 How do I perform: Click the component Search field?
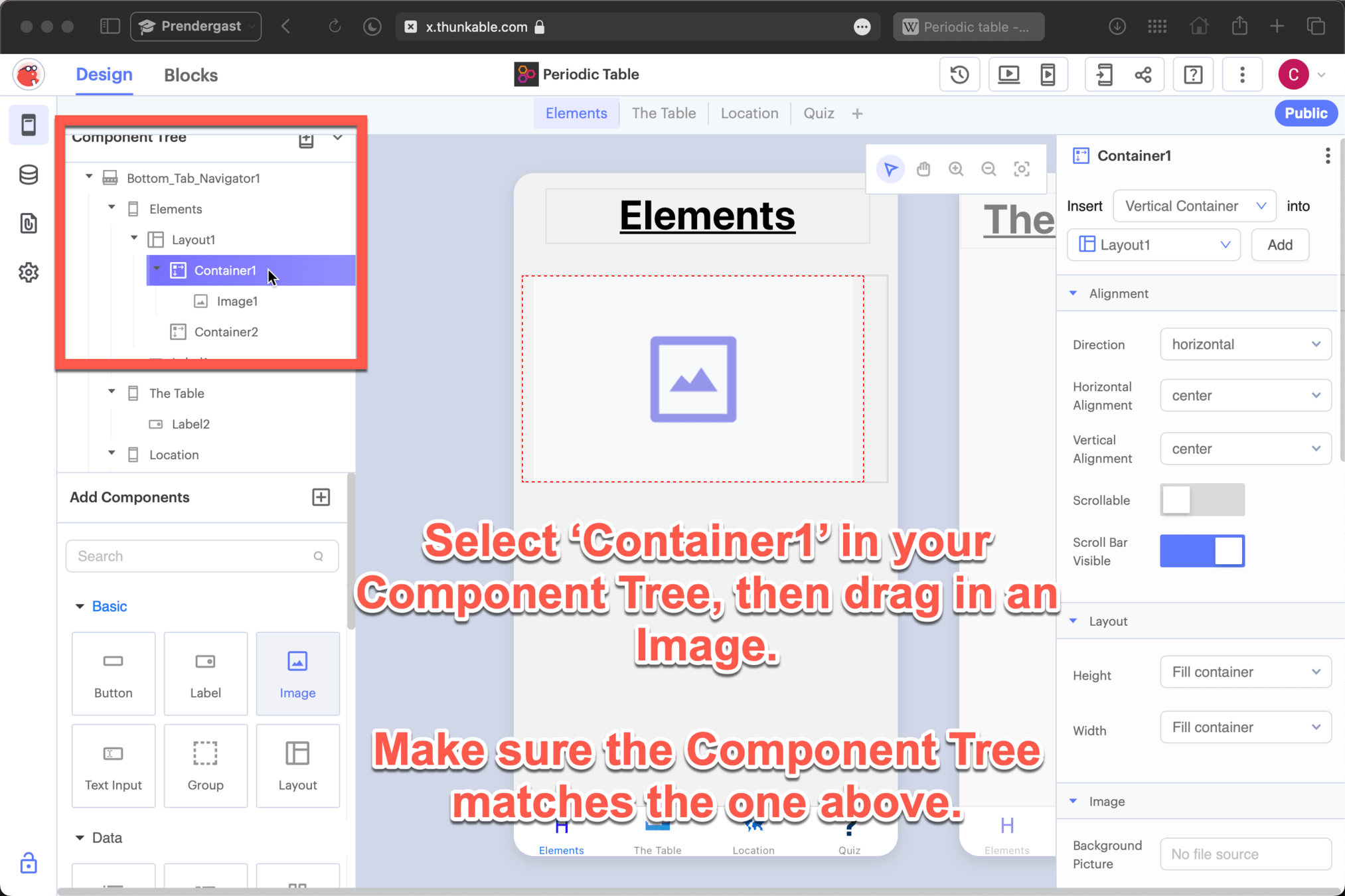click(x=193, y=556)
